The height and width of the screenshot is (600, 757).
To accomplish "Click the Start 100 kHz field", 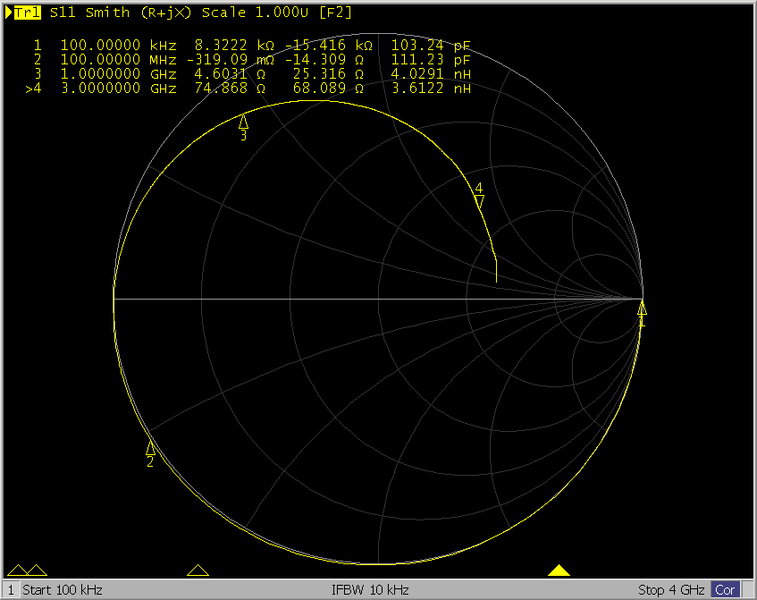I will (x=62, y=590).
